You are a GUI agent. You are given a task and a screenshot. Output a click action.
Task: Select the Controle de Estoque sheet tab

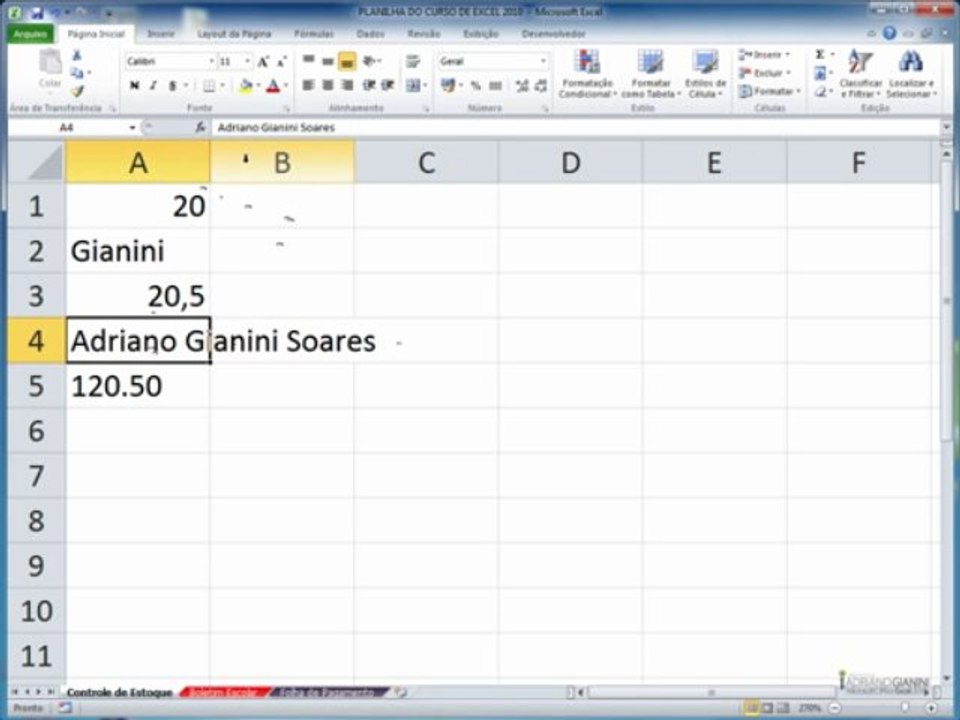point(119,692)
